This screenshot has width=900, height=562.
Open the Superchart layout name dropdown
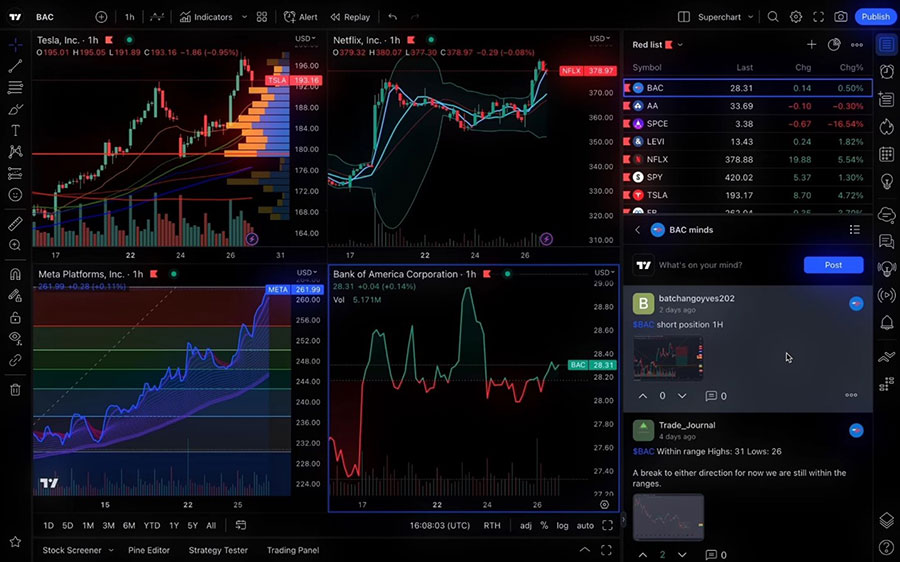coord(724,17)
